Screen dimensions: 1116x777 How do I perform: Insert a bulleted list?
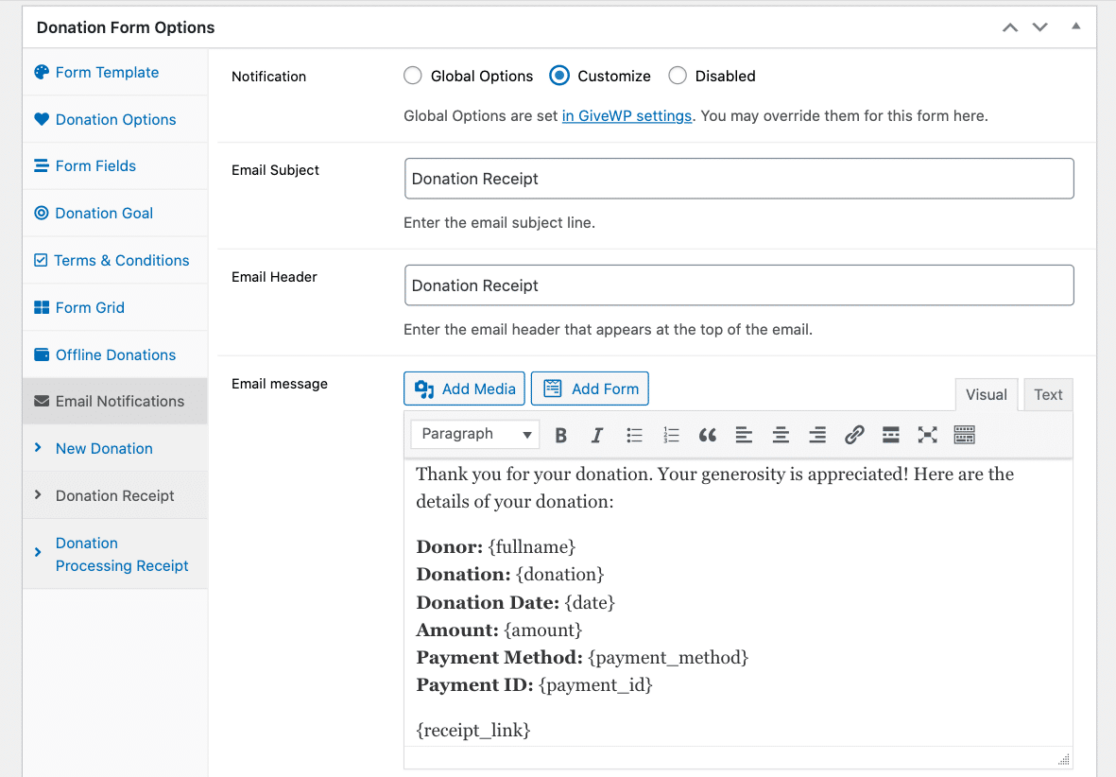coord(634,435)
